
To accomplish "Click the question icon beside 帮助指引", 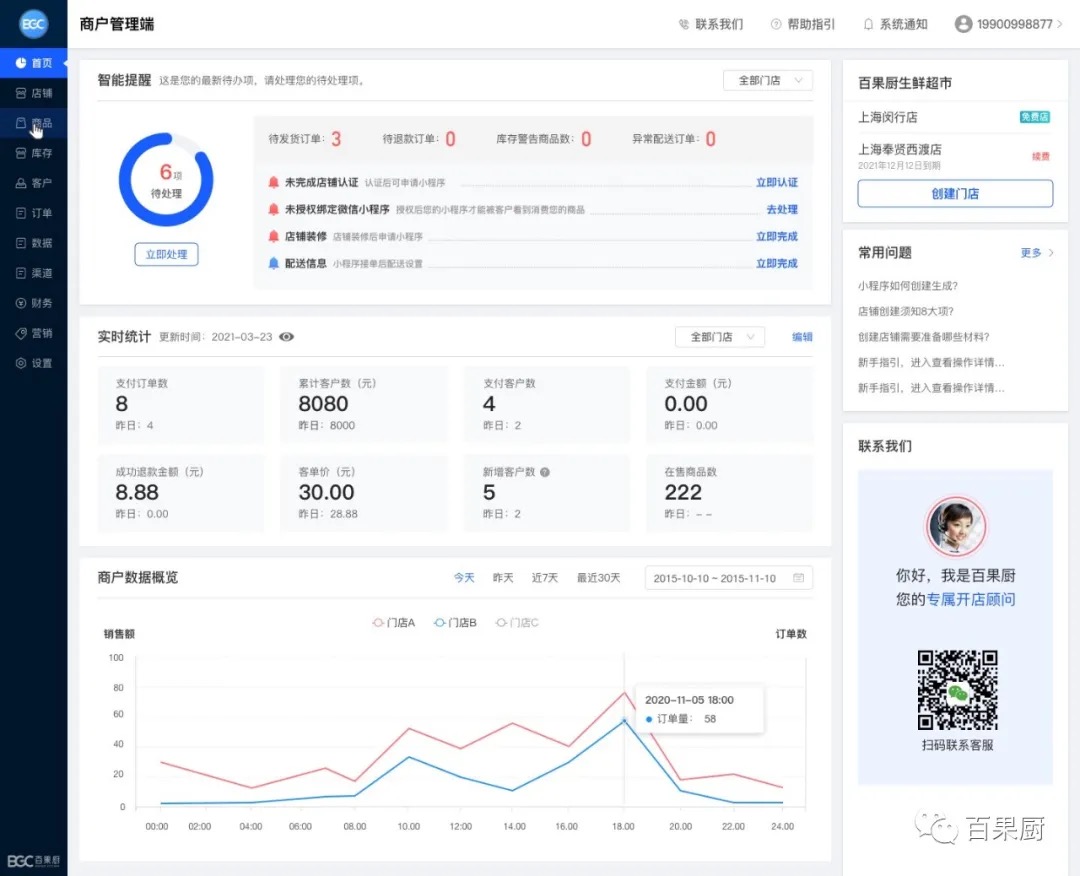I will pyautogui.click(x=776, y=24).
